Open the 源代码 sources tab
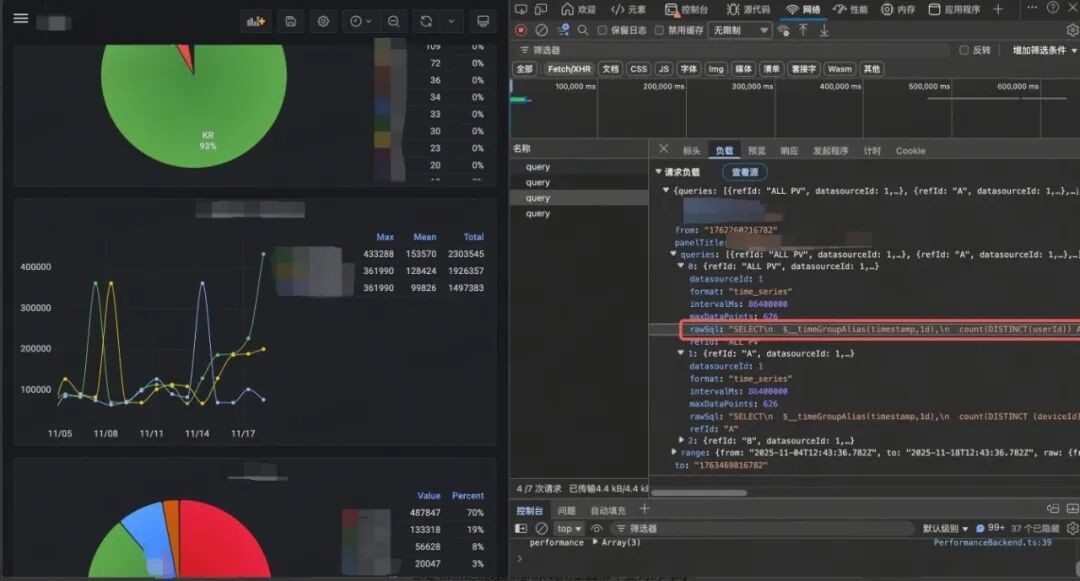1080x581 pixels. click(748, 9)
